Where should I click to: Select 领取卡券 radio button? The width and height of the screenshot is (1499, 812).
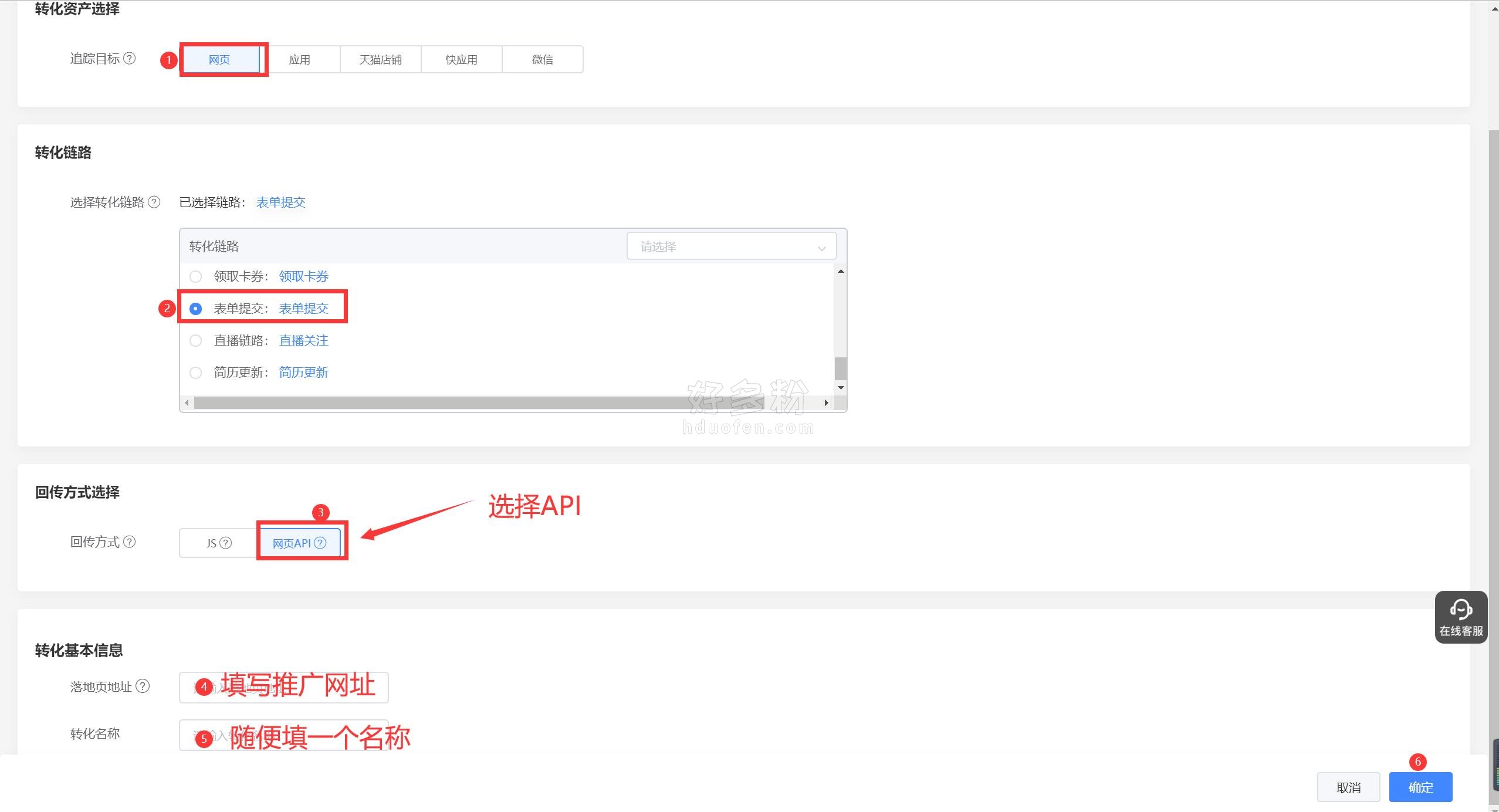coord(196,276)
